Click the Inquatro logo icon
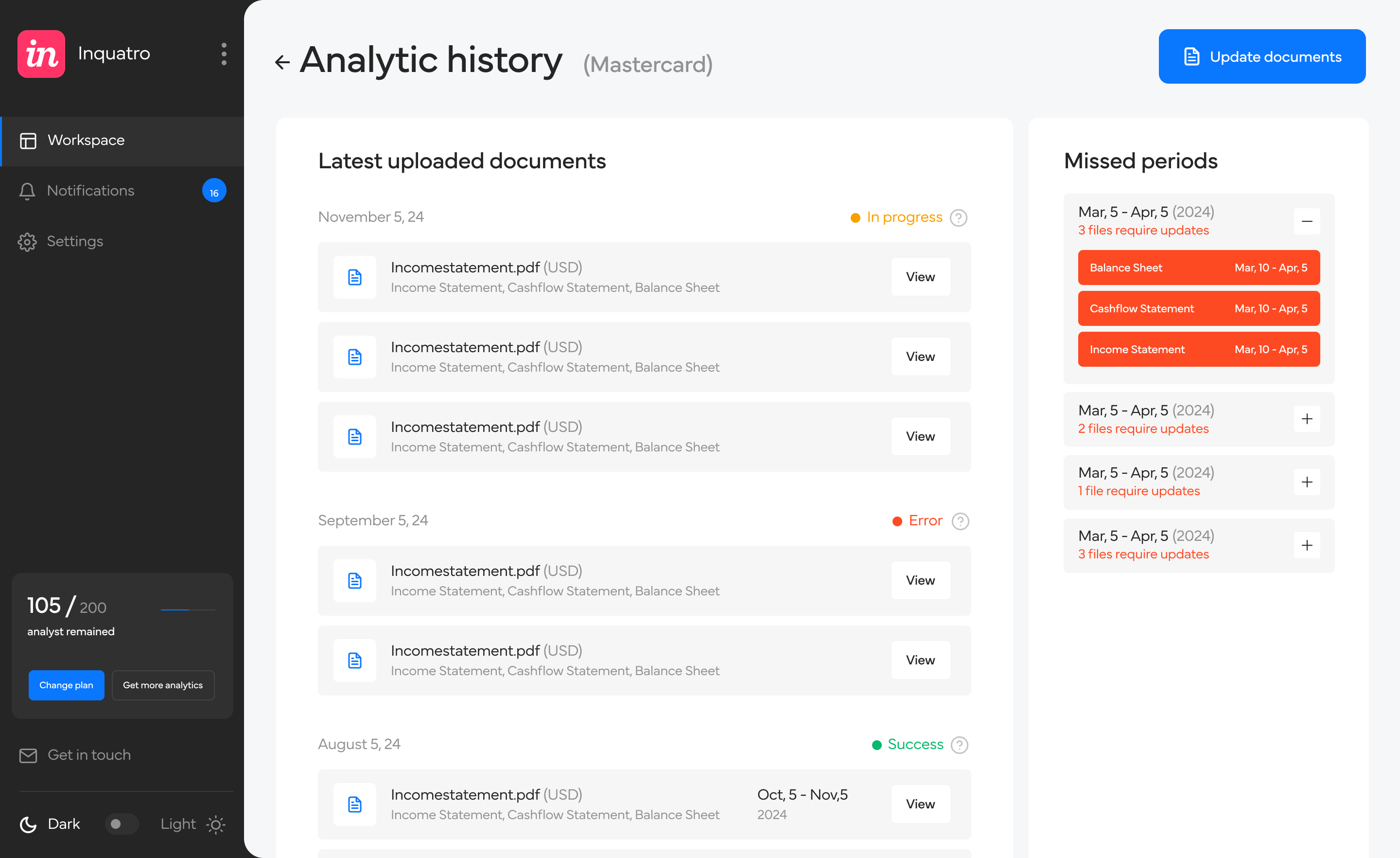1400x858 pixels. tap(41, 54)
